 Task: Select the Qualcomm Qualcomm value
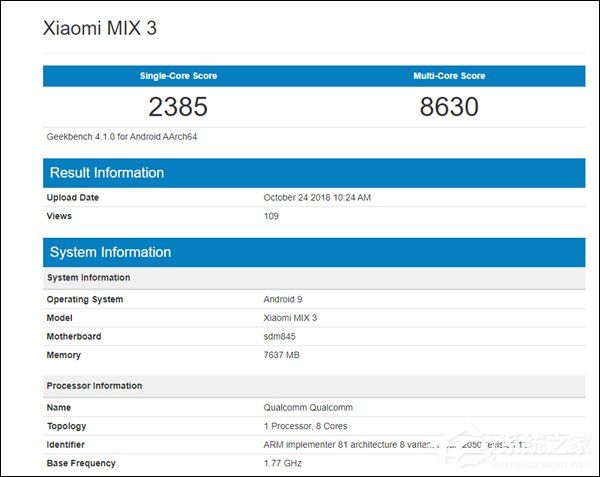point(308,407)
